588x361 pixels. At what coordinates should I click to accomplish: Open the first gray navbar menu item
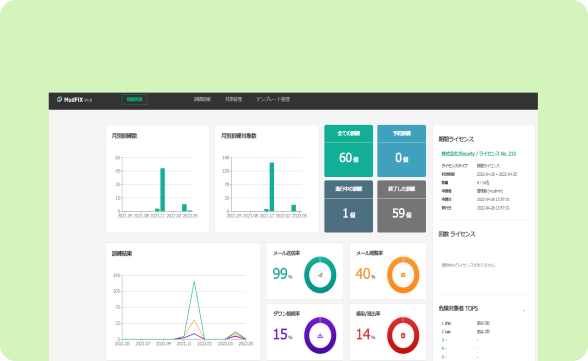pyautogui.click(x=202, y=99)
